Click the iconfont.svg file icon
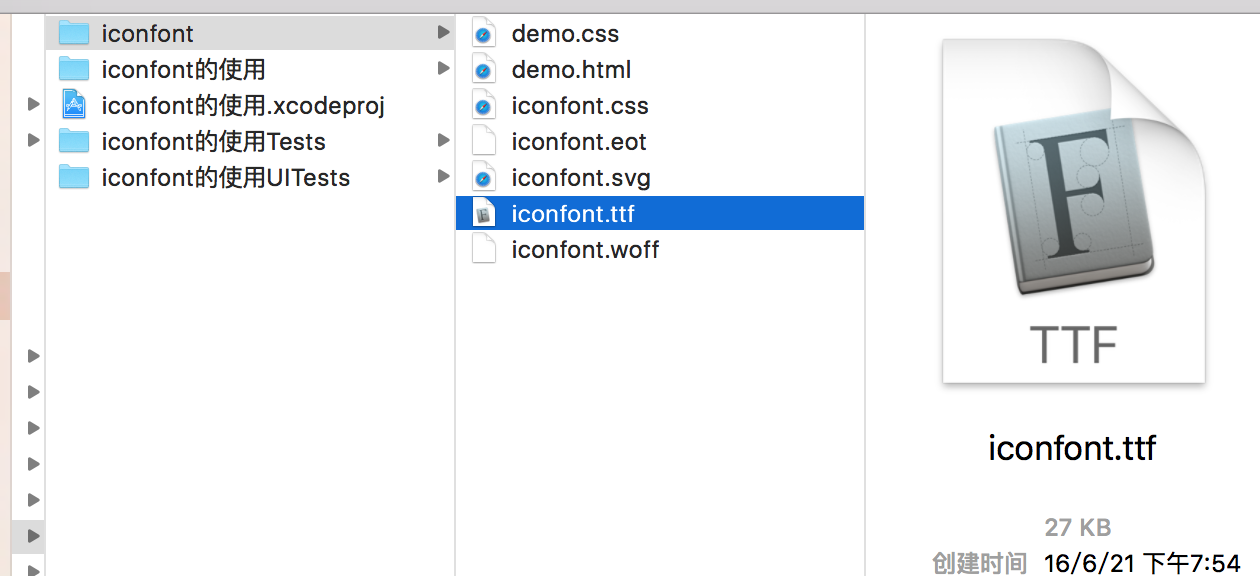1260x576 pixels. [484, 178]
